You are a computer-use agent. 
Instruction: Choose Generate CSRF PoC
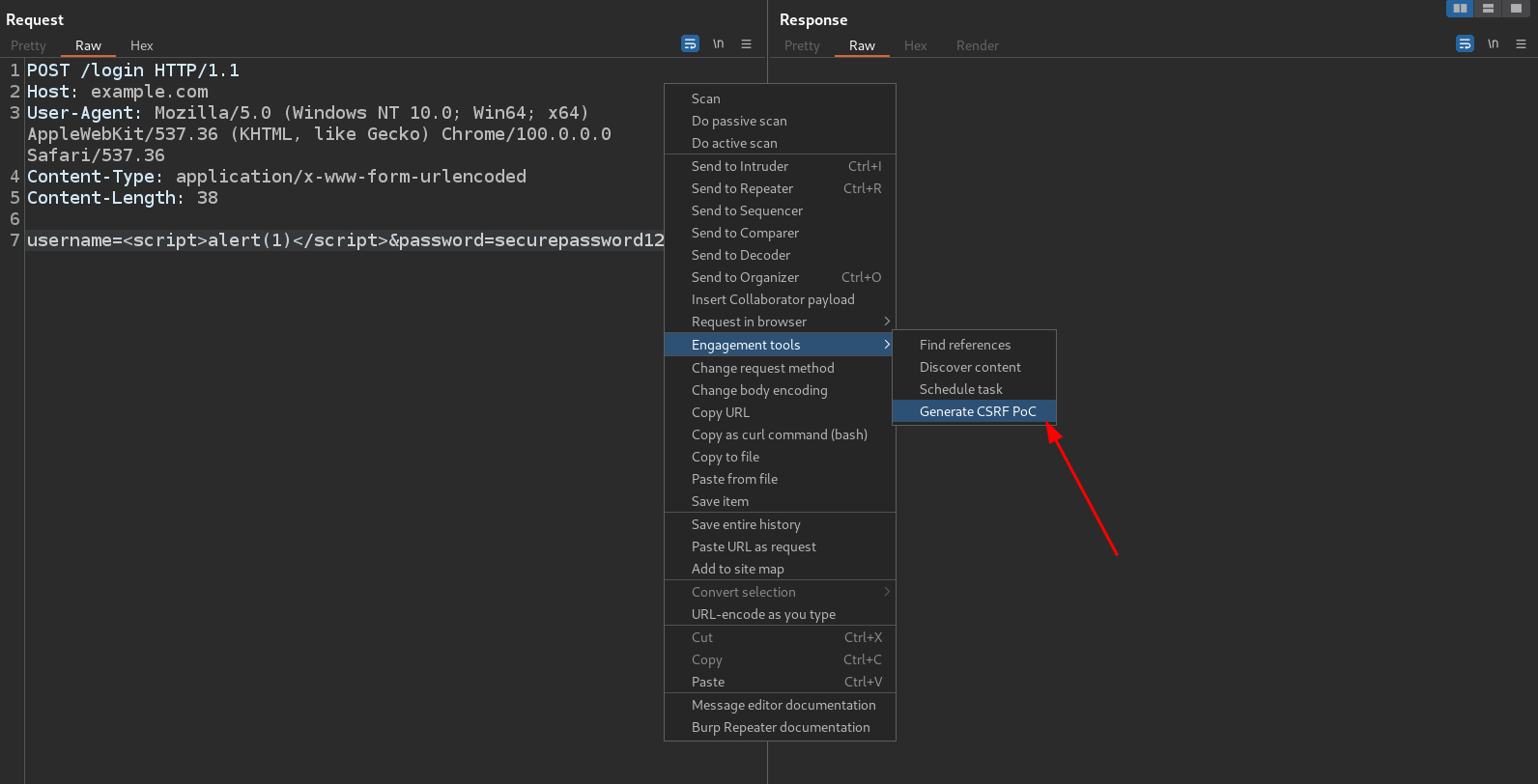[x=974, y=411]
